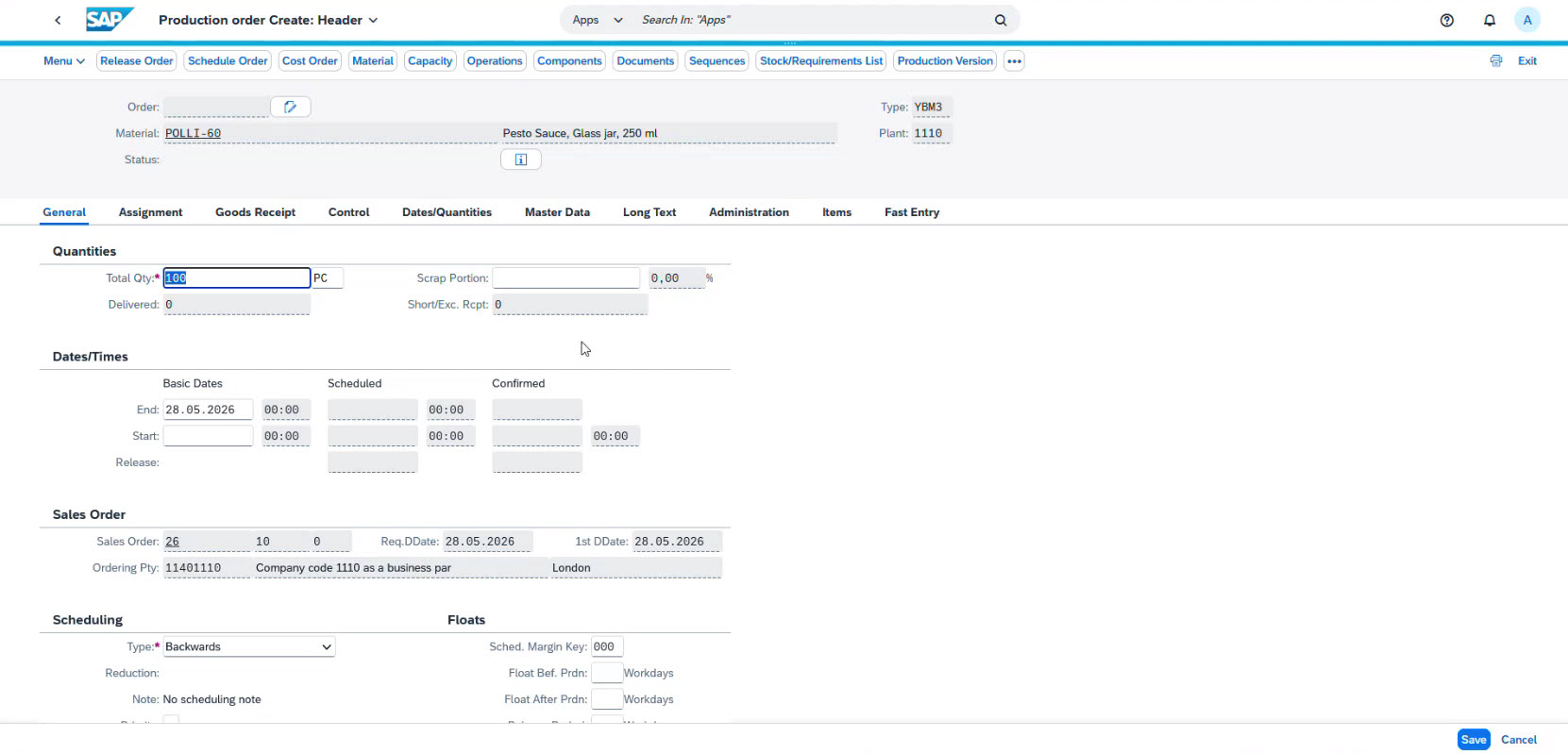1568x754 pixels.
Task: Click the Search In Apps field
Action: pos(812,20)
